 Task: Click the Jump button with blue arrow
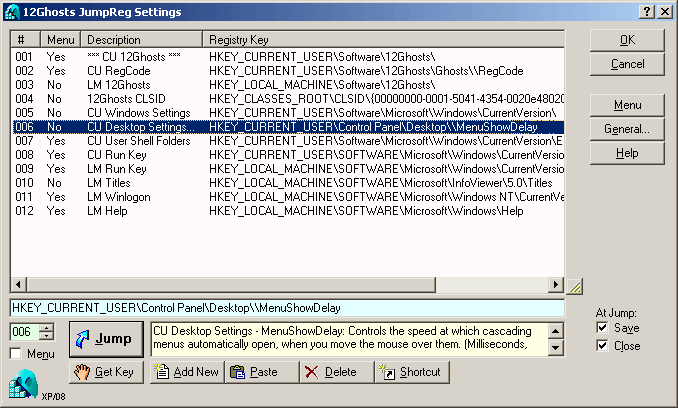point(106,339)
